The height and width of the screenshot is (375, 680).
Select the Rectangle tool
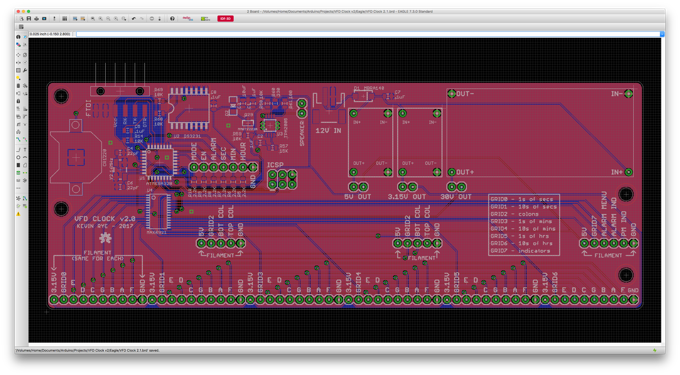pyautogui.click(x=18, y=165)
